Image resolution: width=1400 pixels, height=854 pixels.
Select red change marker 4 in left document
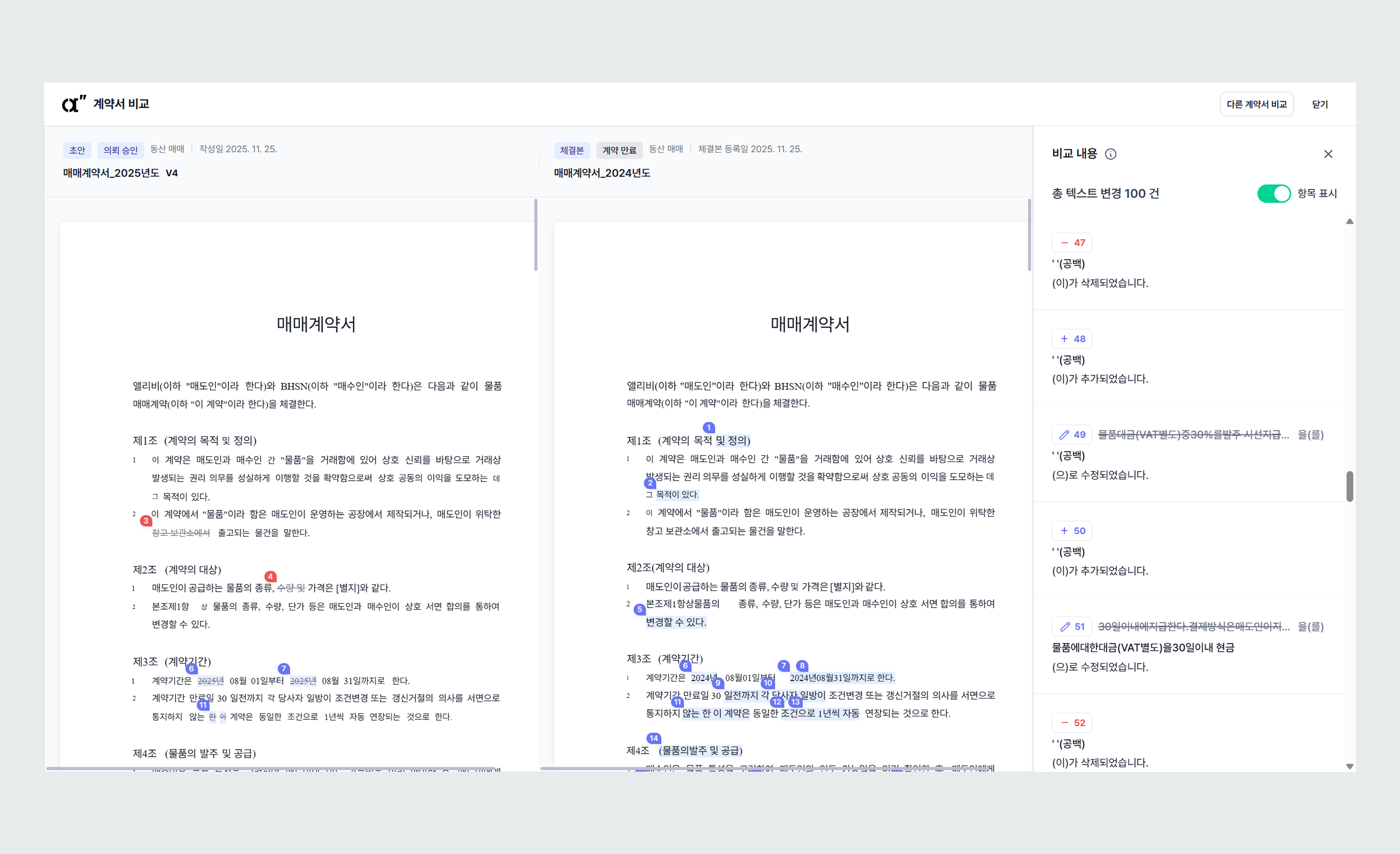(270, 576)
